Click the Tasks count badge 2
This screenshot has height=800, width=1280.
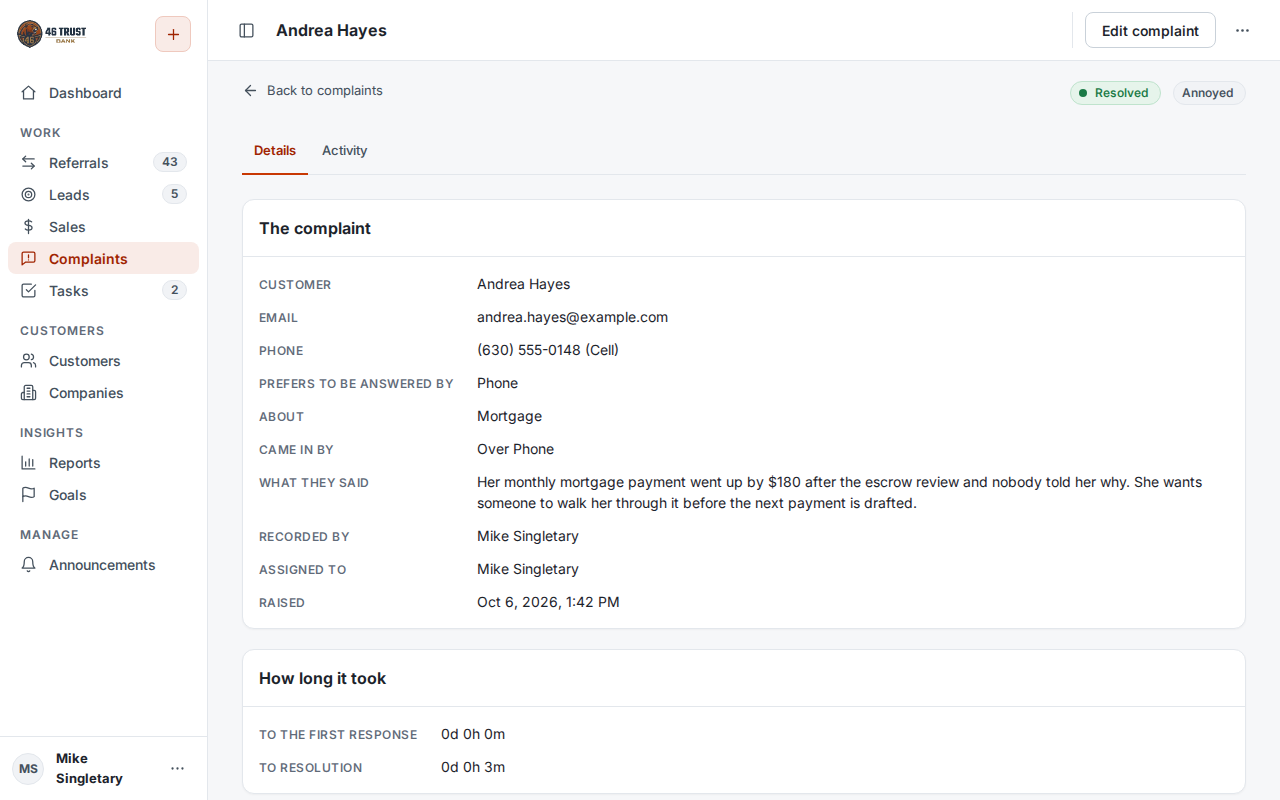[x=174, y=290]
